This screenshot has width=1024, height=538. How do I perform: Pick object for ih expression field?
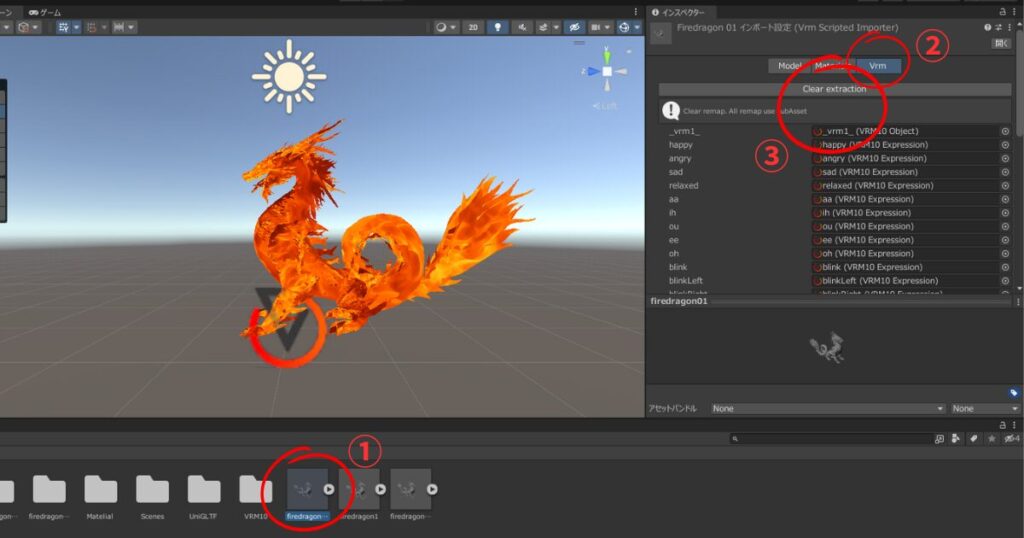[x=1005, y=213]
